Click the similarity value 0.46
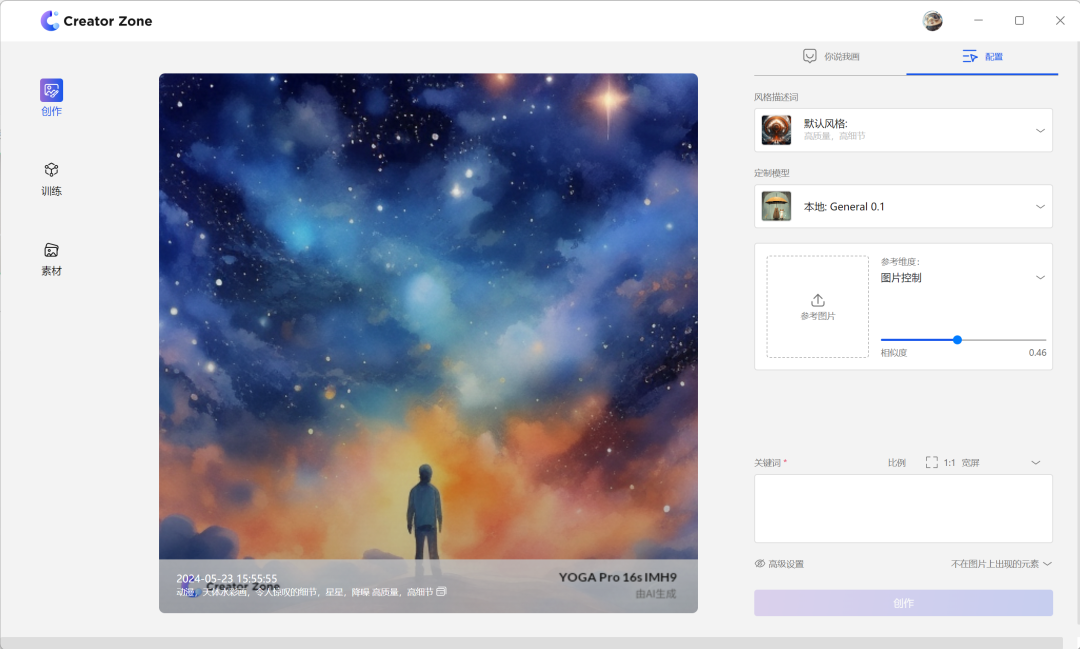This screenshot has height=649, width=1080. click(x=1037, y=352)
